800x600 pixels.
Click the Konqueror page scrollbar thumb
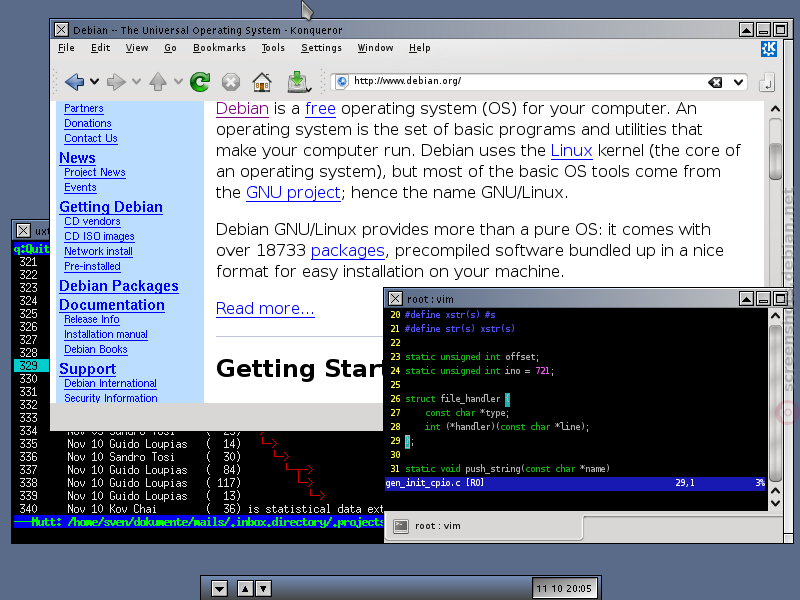[x=776, y=161]
